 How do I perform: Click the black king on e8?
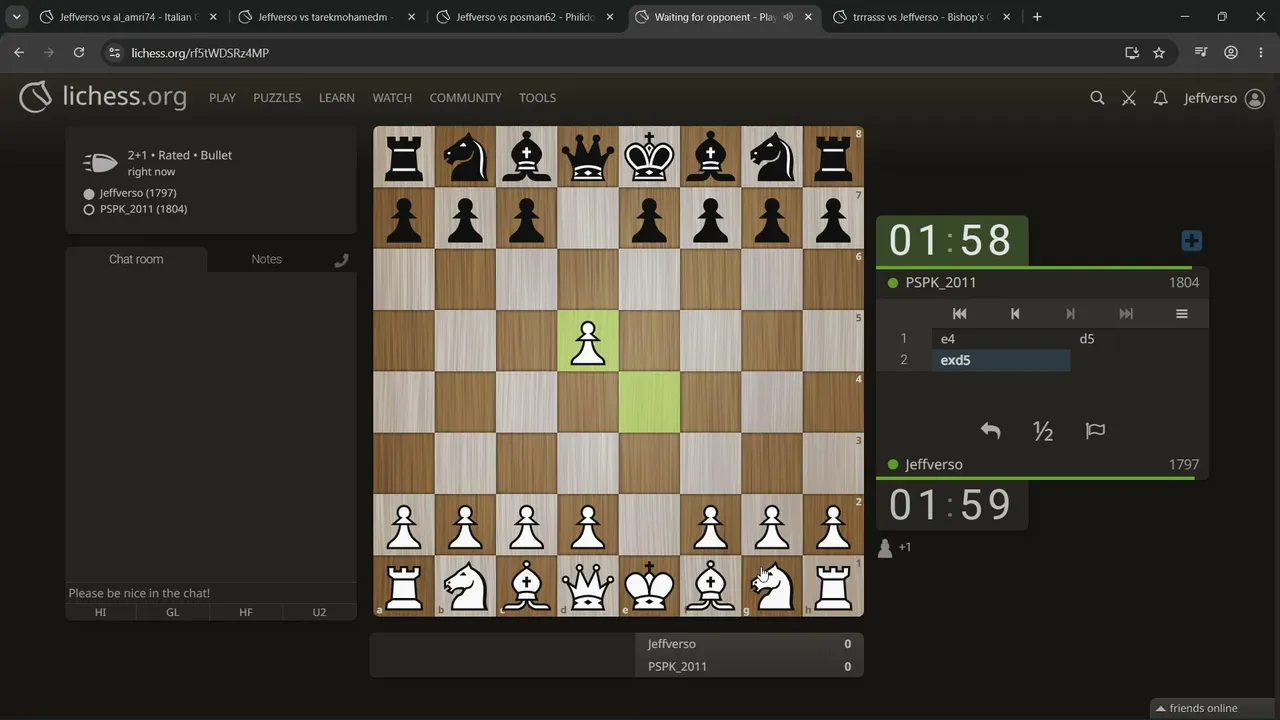tap(650, 157)
